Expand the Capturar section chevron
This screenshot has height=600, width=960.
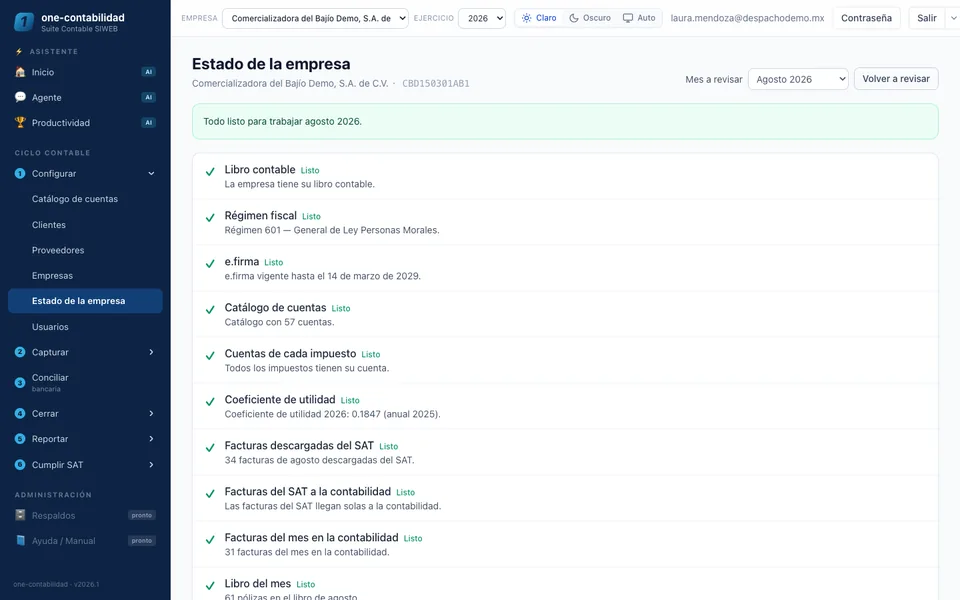click(151, 352)
